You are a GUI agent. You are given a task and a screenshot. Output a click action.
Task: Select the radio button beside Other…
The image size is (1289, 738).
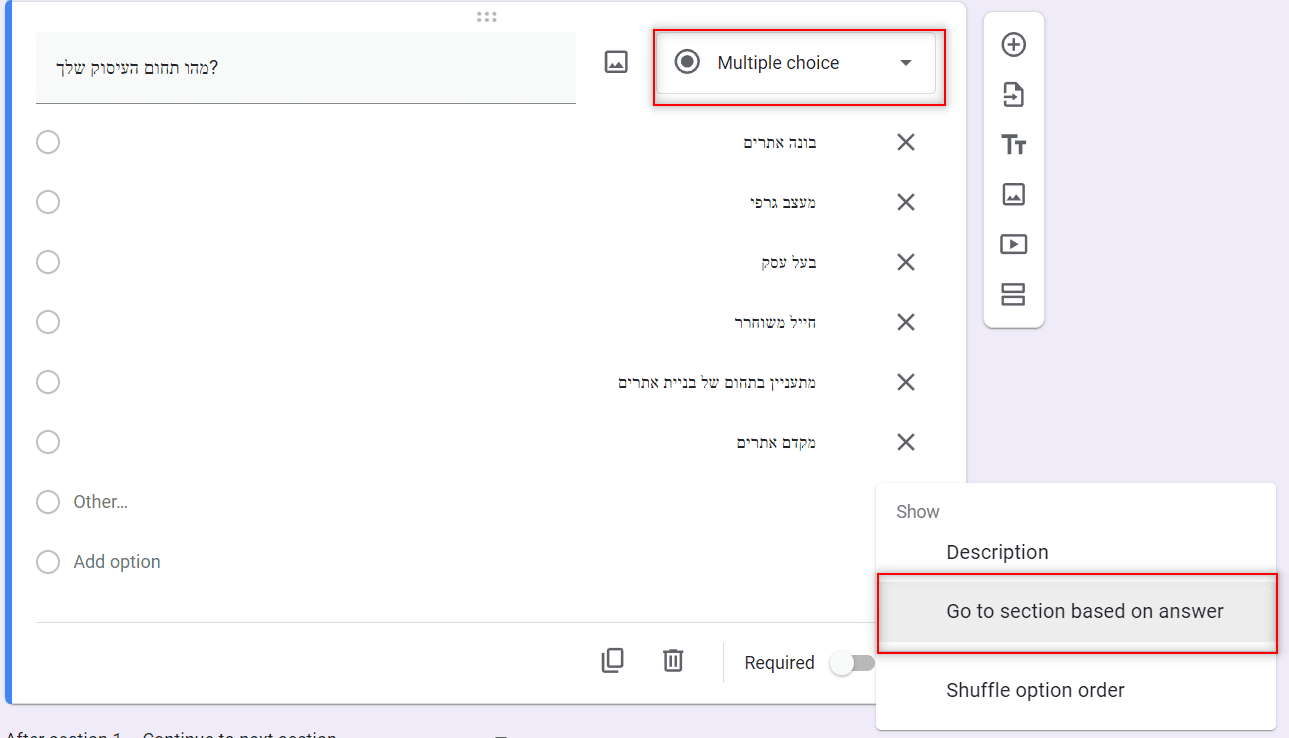click(x=48, y=502)
